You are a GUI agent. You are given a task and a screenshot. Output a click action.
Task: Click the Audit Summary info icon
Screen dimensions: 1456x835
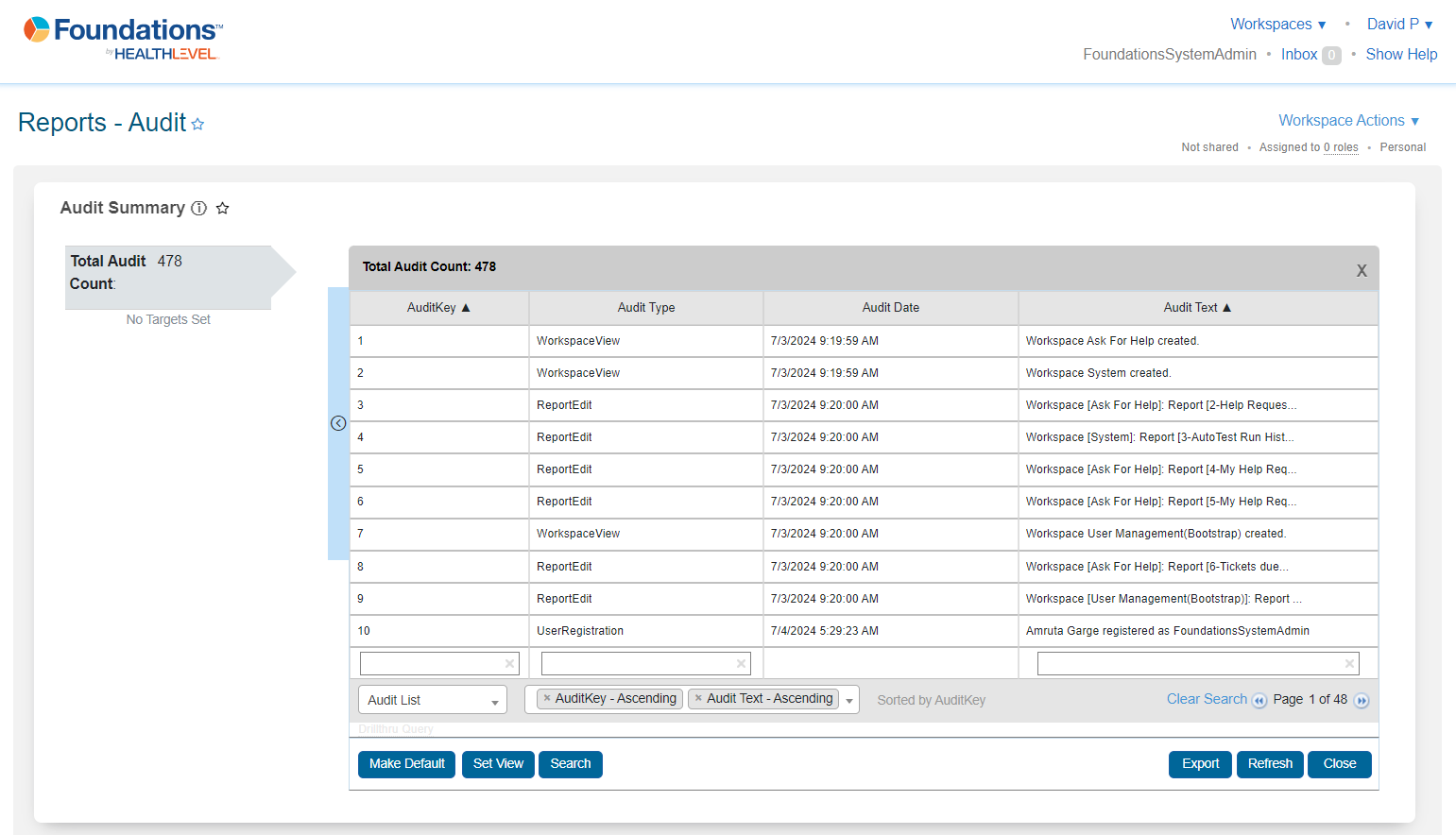(x=198, y=209)
